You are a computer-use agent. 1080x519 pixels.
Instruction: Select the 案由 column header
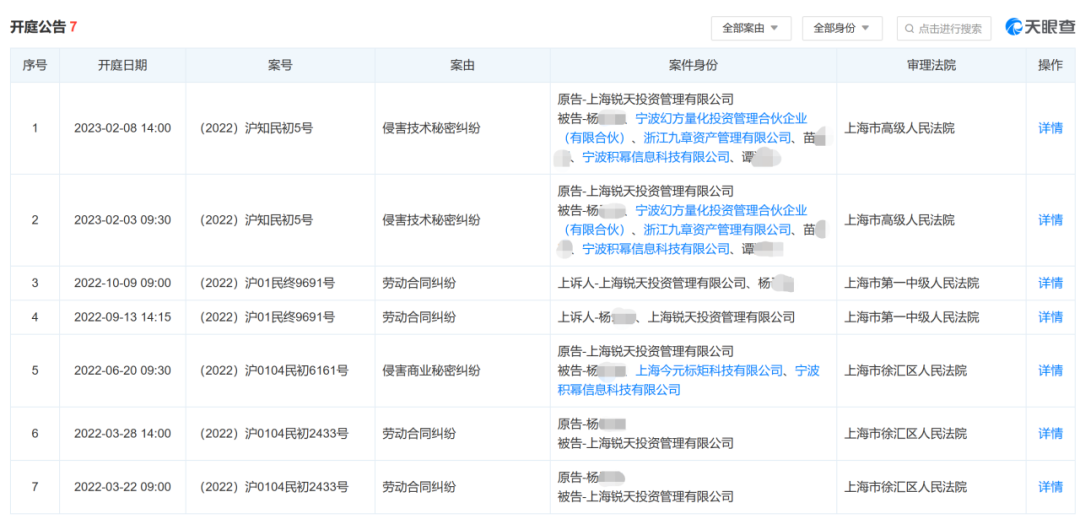pos(462,65)
